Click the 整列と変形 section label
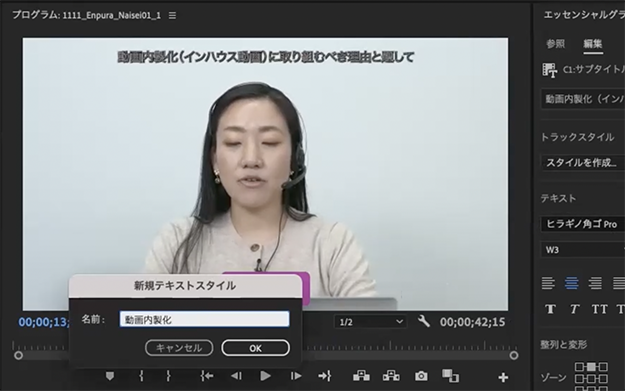Screen dimensions: 625x391 (x=564, y=344)
